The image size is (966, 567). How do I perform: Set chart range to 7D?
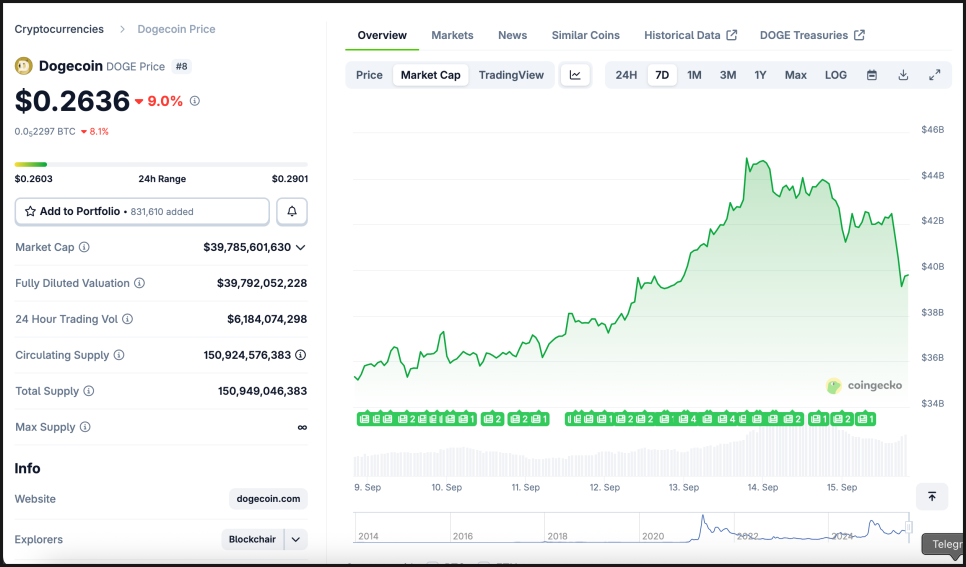[x=662, y=75]
